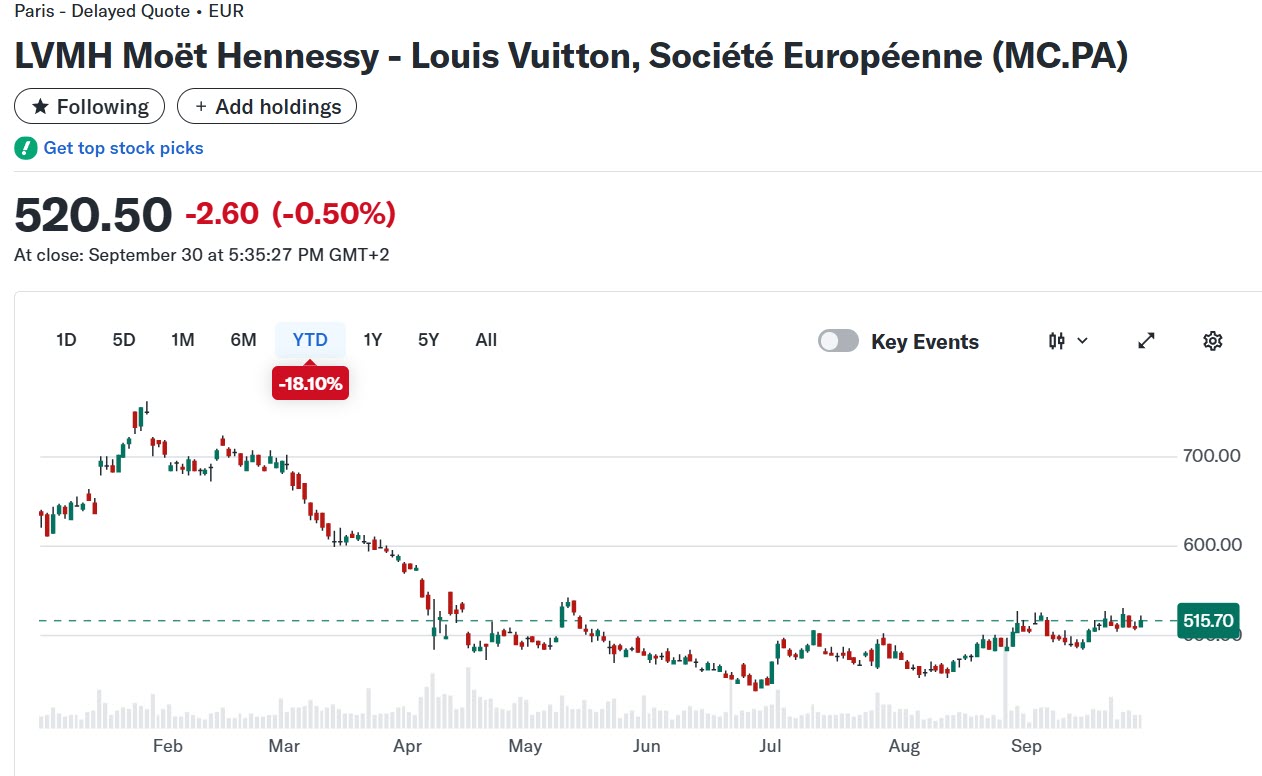The image size is (1262, 776).
Task: Switch to 1M time range
Action: (x=183, y=340)
